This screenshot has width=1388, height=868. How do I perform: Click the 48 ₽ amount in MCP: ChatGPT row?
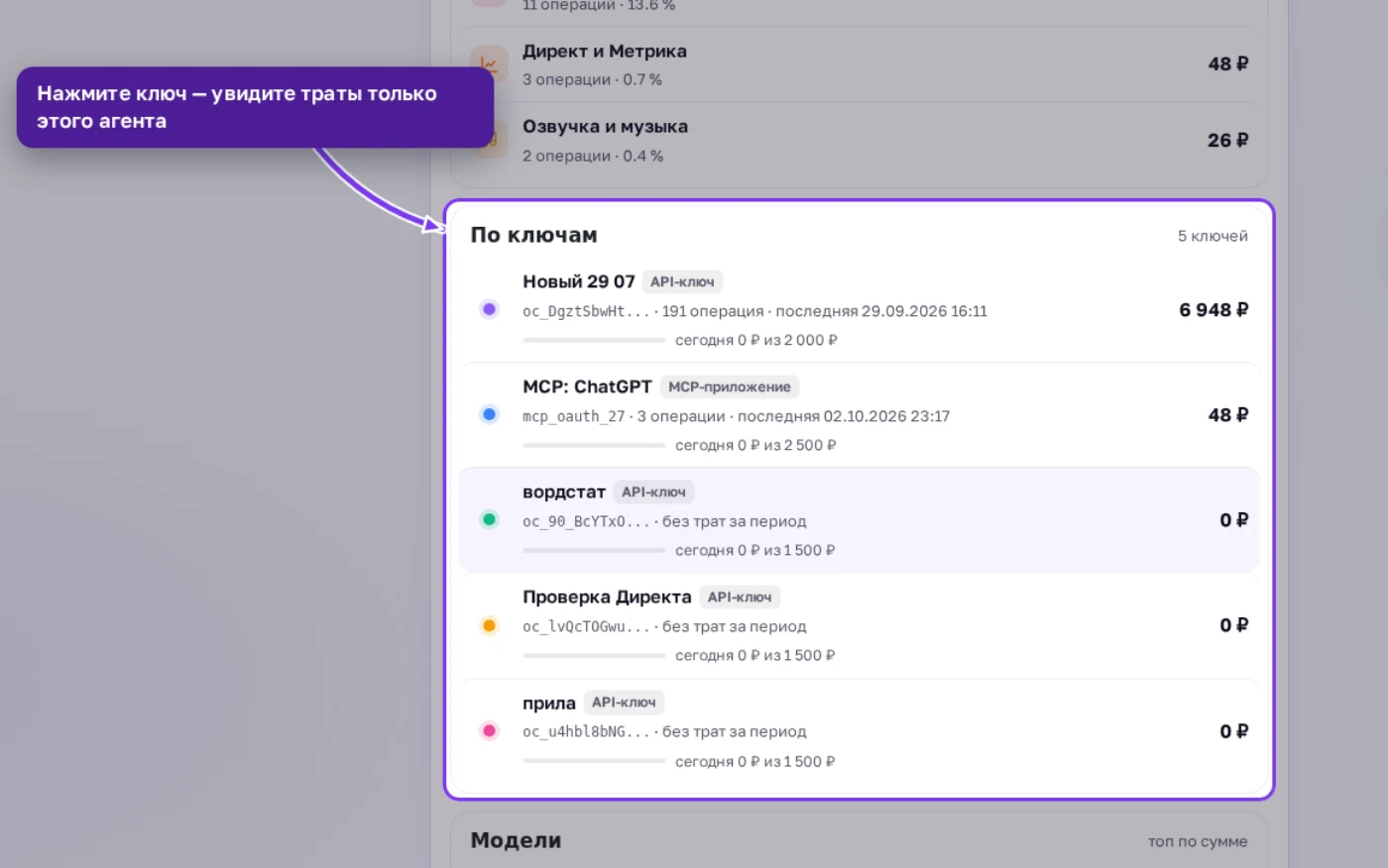pyautogui.click(x=1228, y=415)
